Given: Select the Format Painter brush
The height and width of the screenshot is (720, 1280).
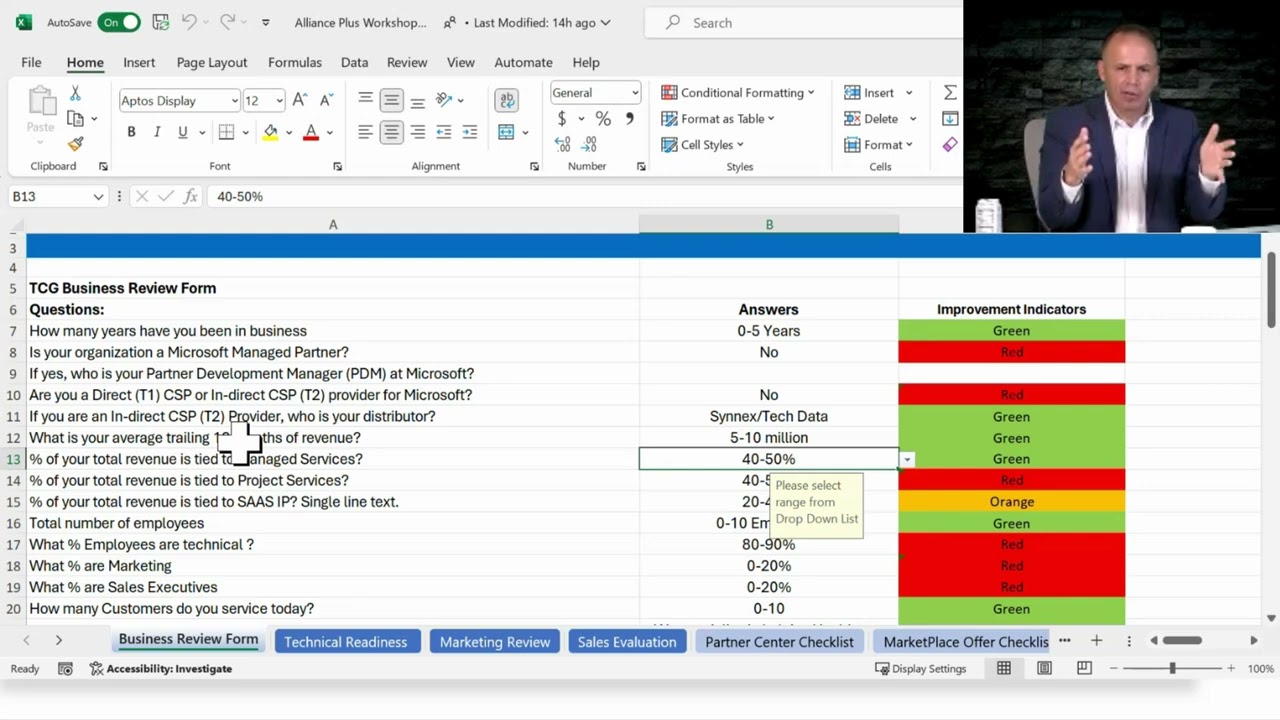Looking at the screenshot, I should point(75,144).
